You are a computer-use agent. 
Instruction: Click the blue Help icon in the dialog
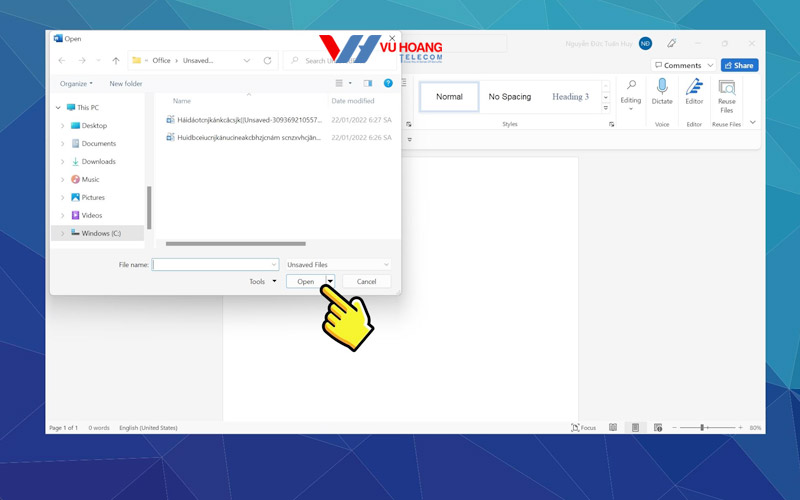click(x=388, y=84)
